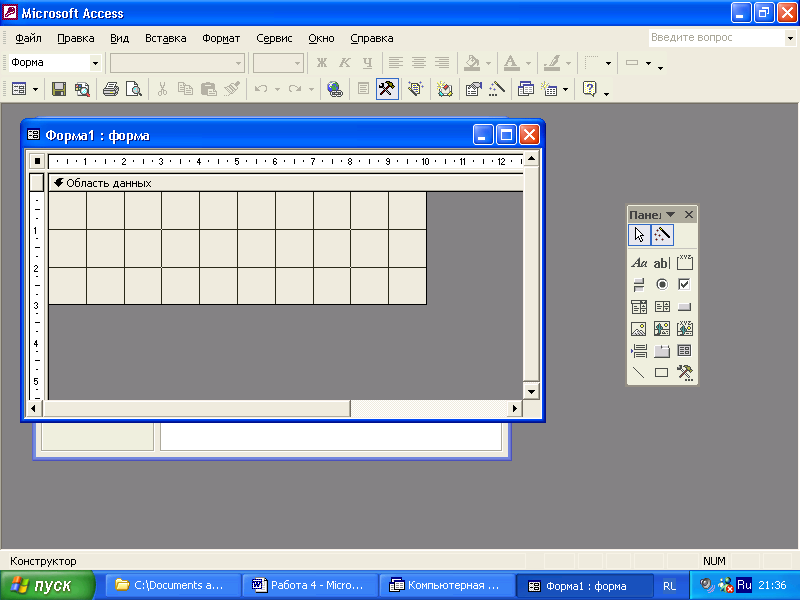Select the Line tool
Screen dimensions: 800x600
click(x=639, y=372)
